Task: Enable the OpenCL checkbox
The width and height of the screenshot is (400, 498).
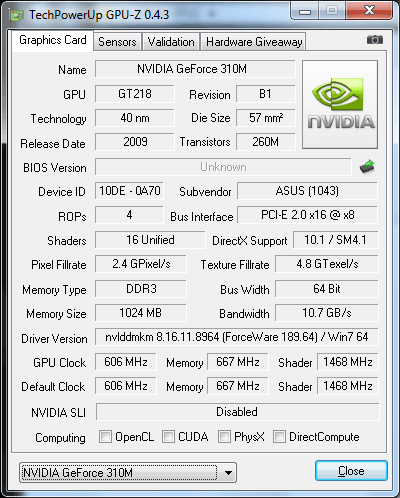Action: [x=105, y=436]
